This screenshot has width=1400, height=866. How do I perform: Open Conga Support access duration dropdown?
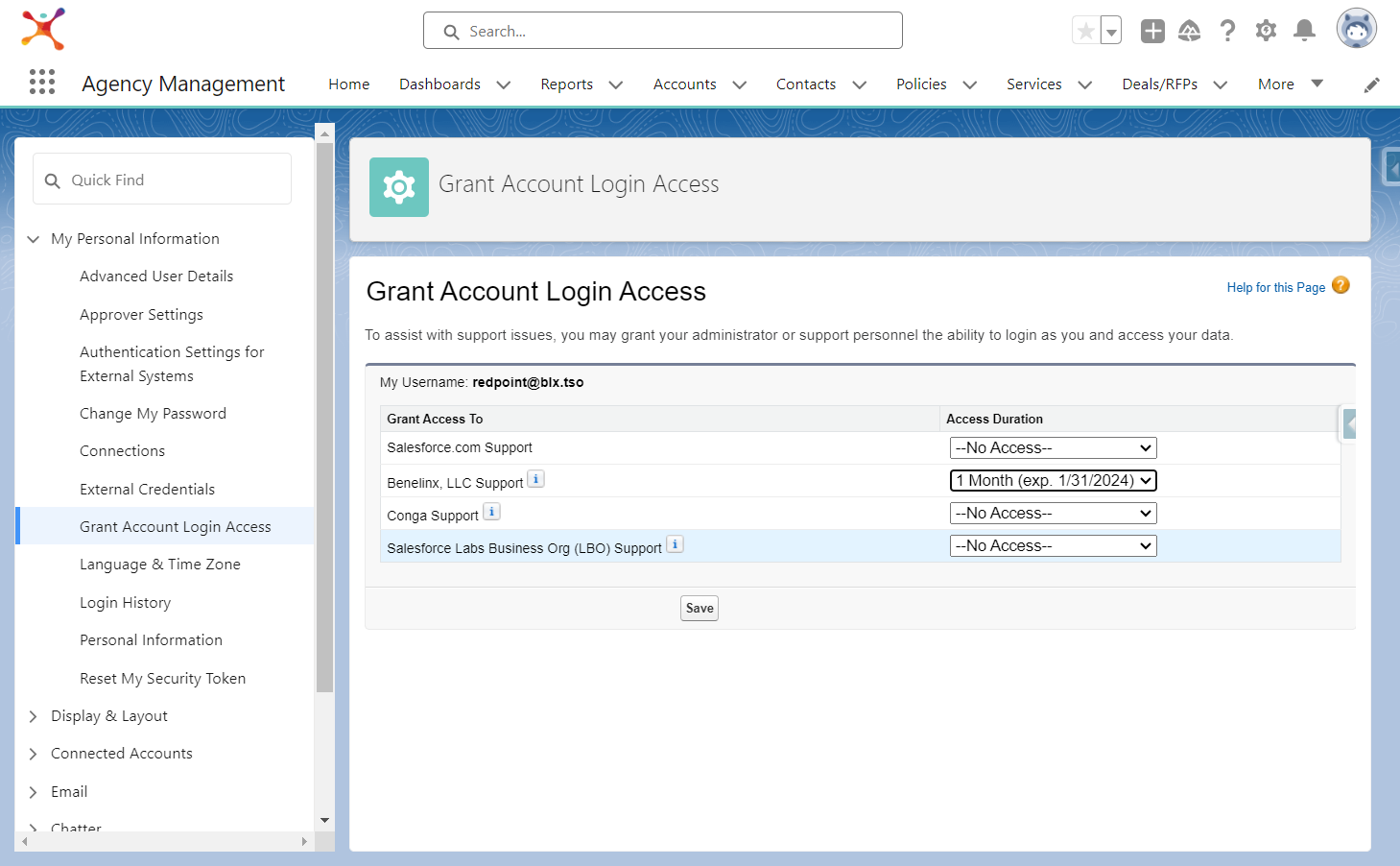point(1053,513)
